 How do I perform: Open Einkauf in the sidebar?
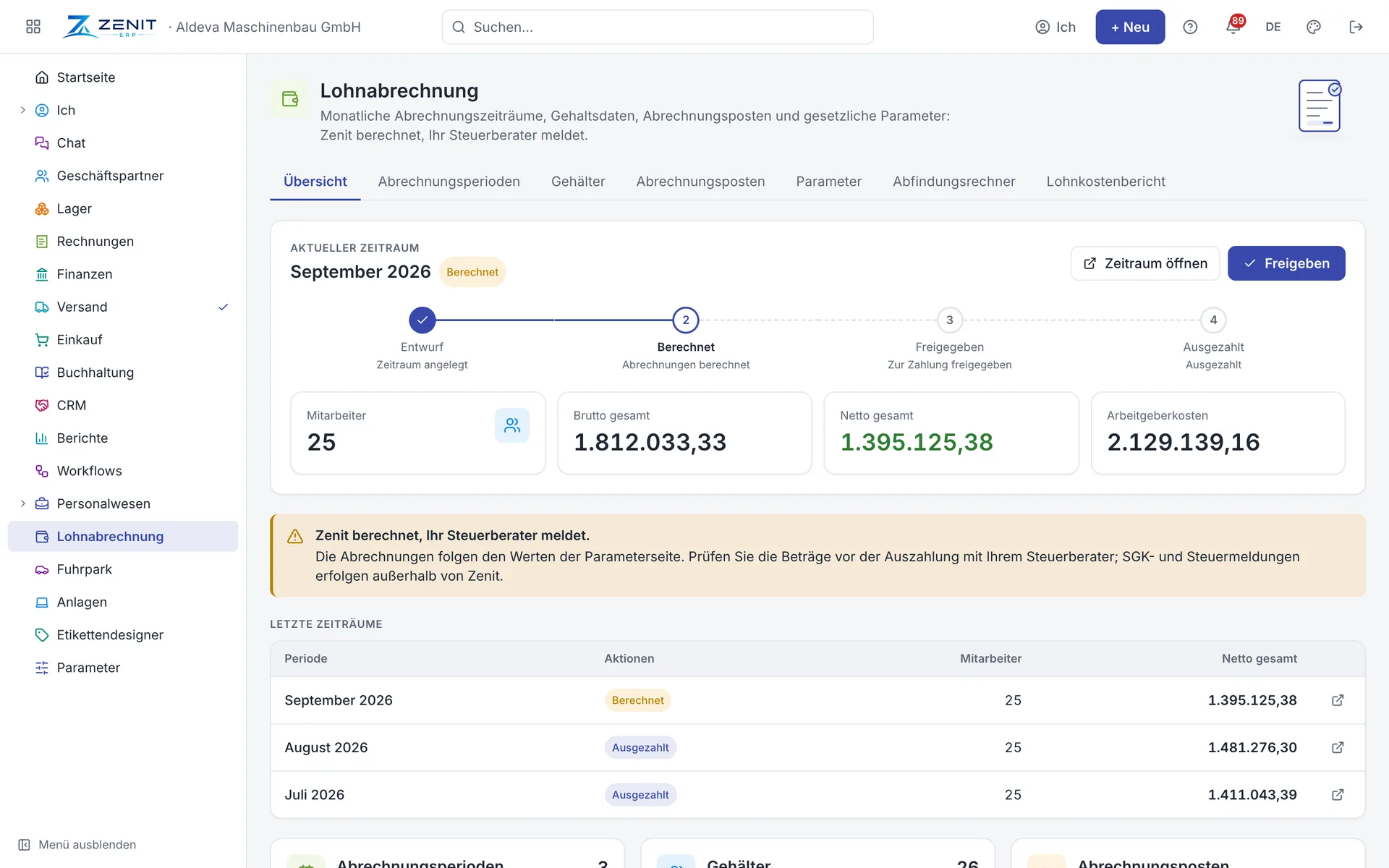[123, 340]
